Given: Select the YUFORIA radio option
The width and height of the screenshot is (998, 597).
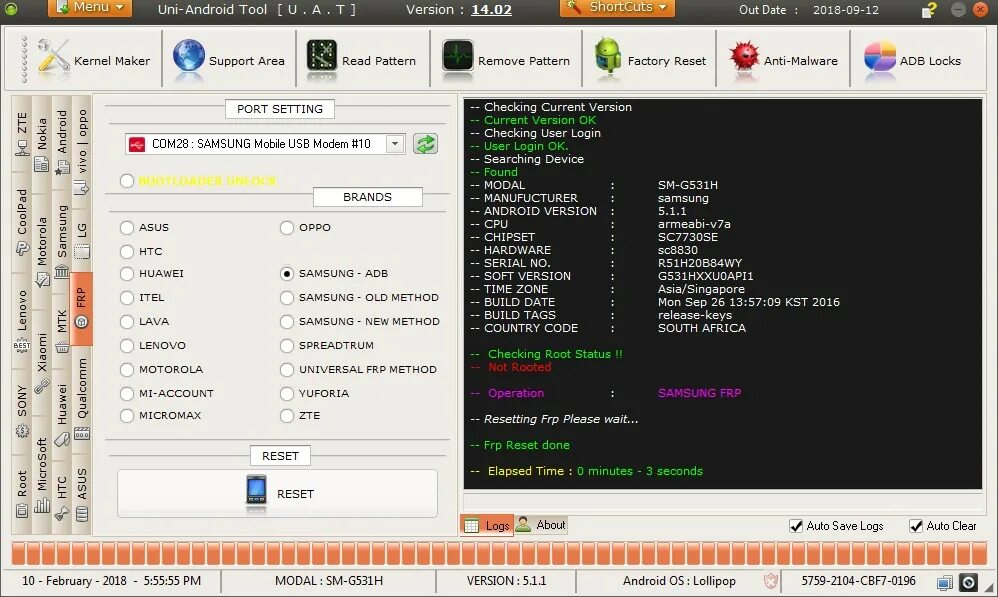Looking at the screenshot, I should (287, 393).
